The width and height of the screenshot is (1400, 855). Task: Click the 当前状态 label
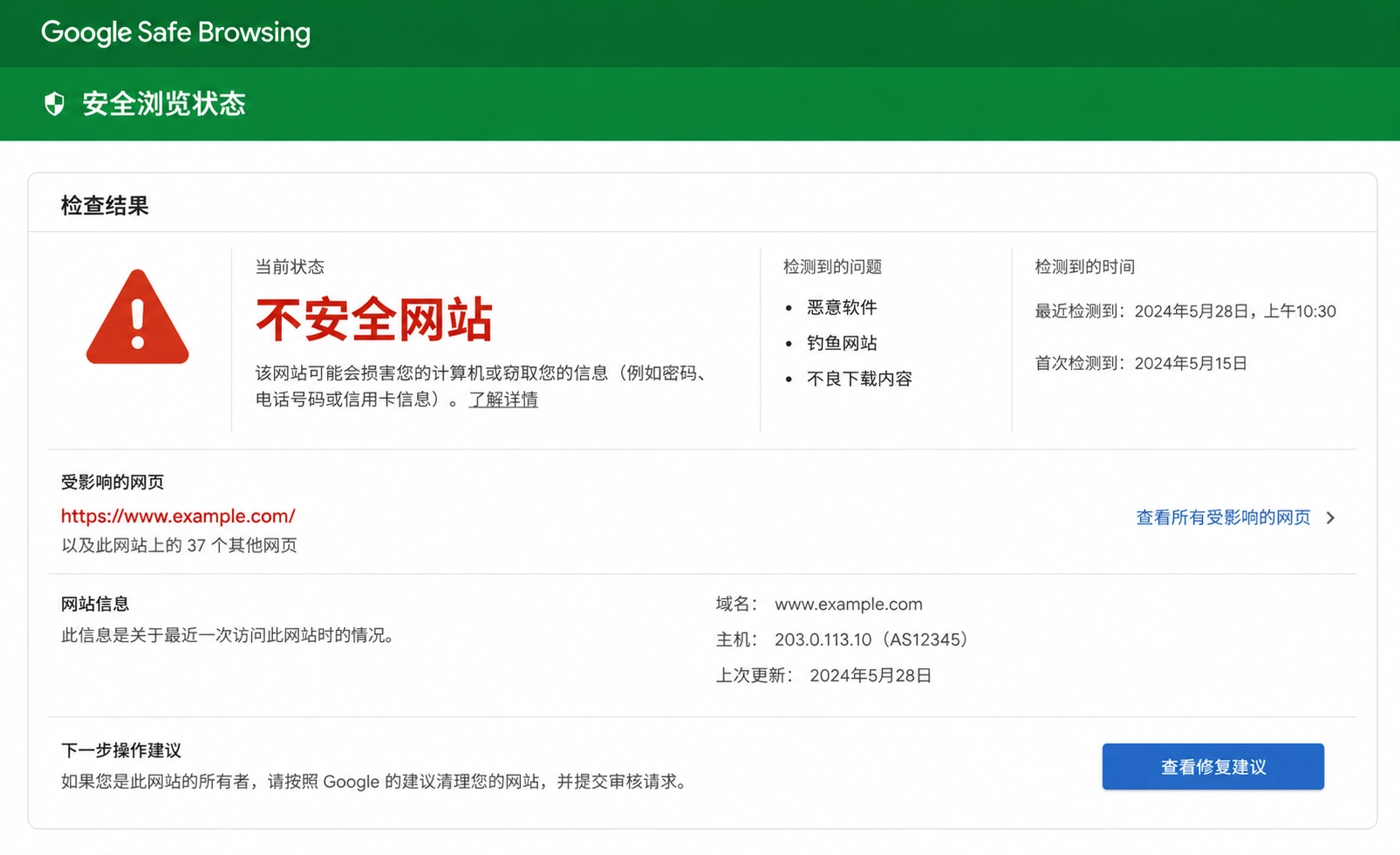pyautogui.click(x=290, y=267)
